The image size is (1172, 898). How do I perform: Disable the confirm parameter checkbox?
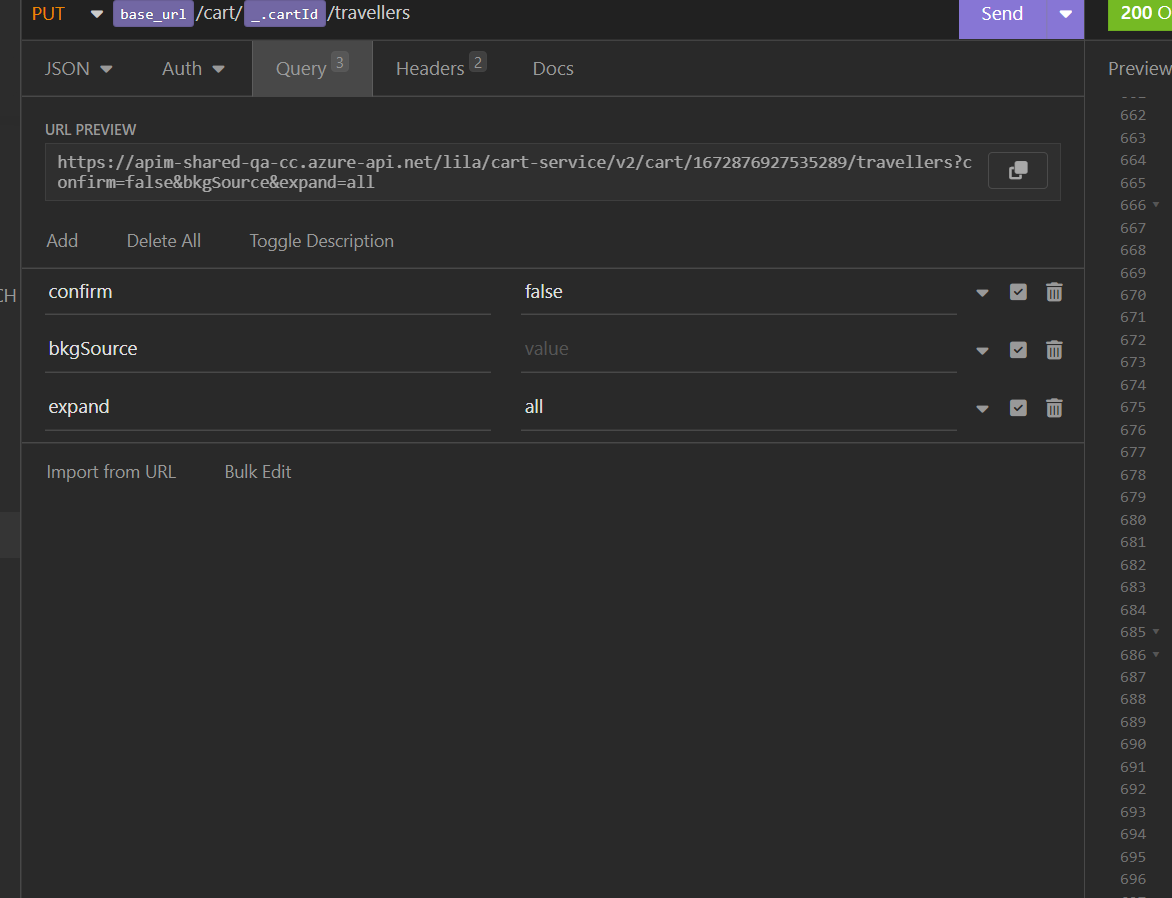(x=1018, y=291)
